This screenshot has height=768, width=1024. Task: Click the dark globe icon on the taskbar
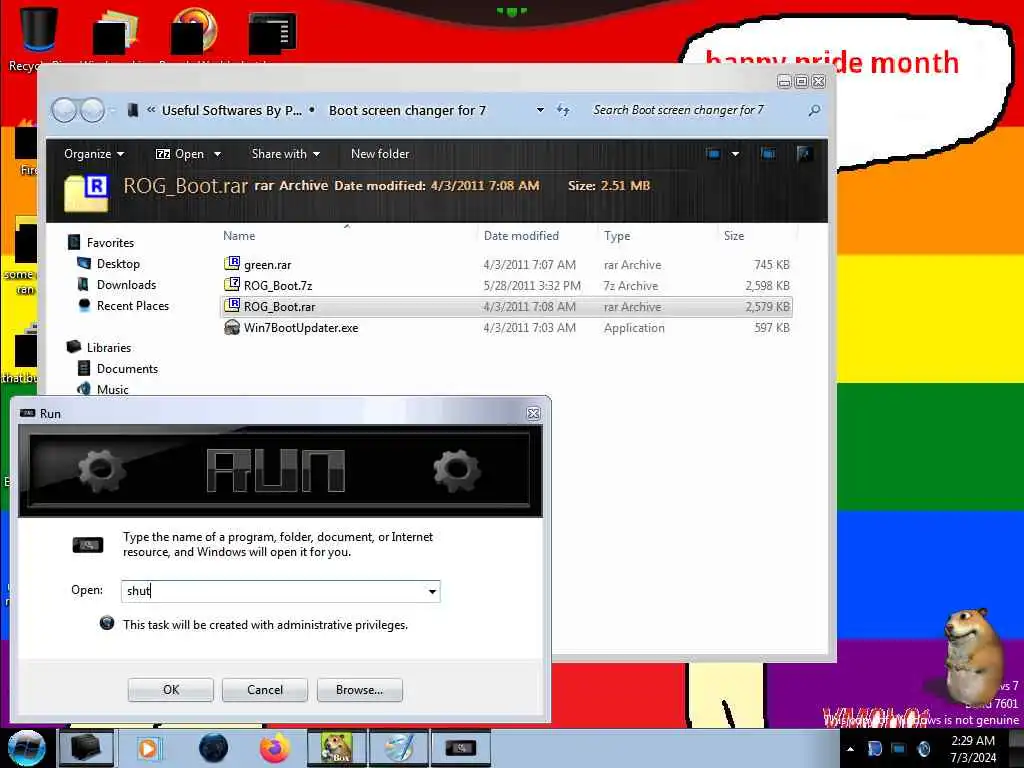coord(213,748)
